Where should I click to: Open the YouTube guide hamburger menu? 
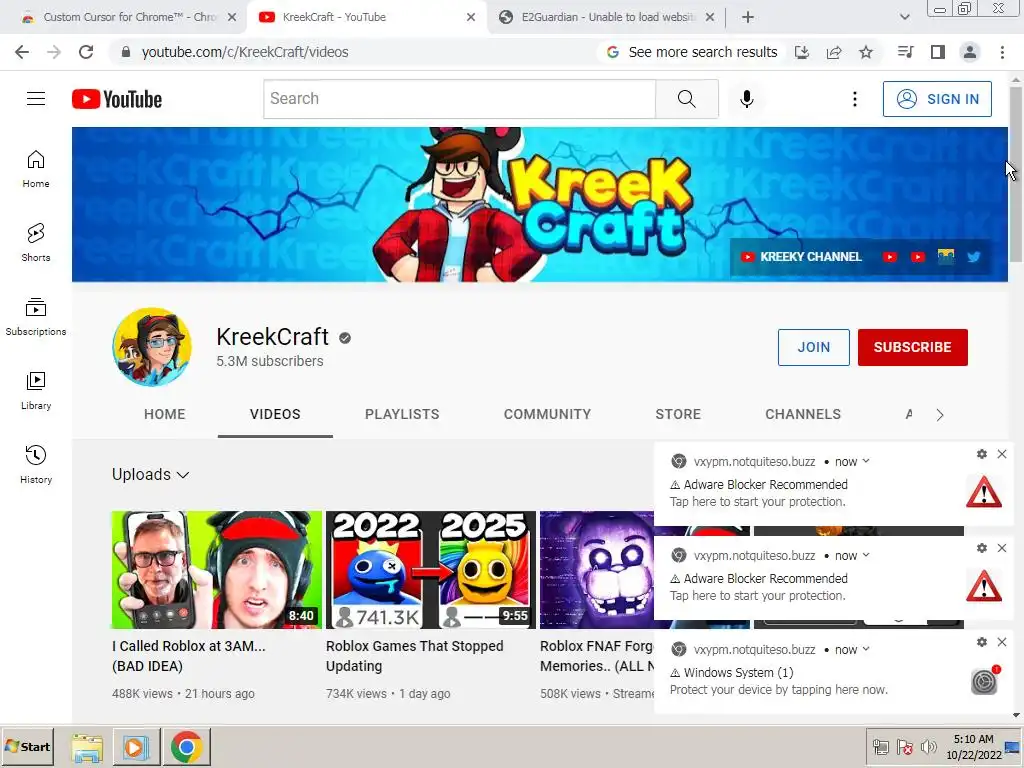click(36, 99)
